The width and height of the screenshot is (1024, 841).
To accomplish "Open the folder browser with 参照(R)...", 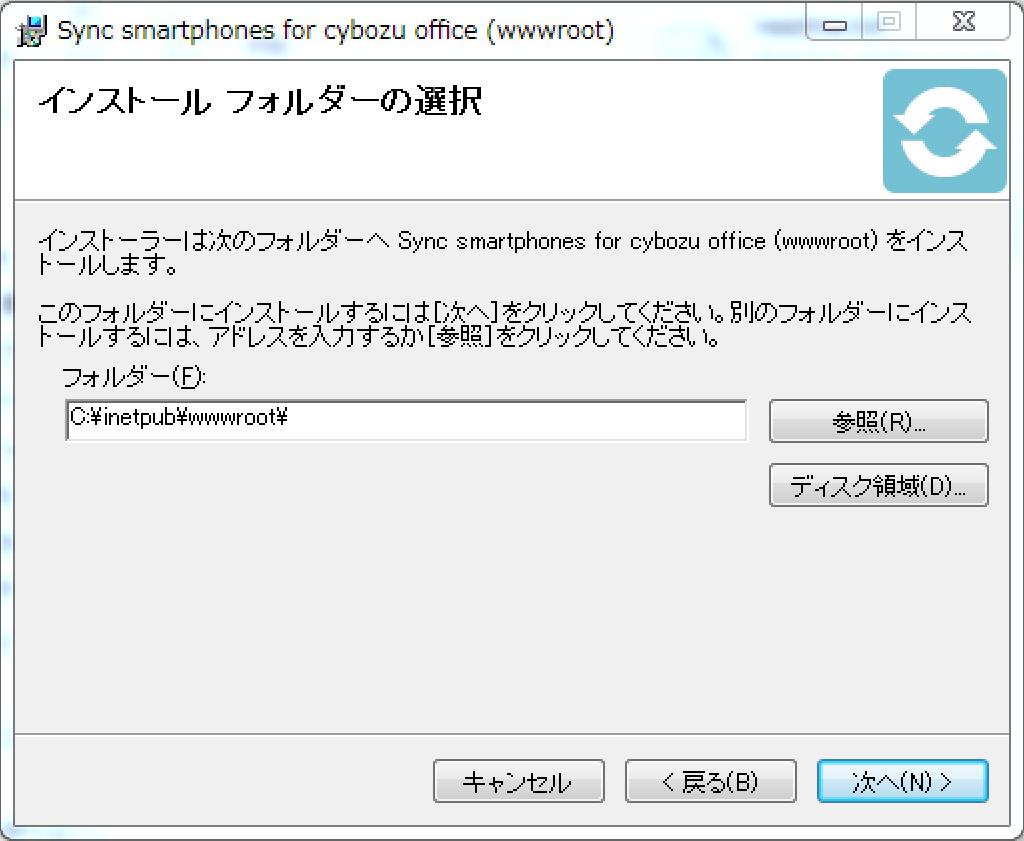I will click(x=878, y=421).
